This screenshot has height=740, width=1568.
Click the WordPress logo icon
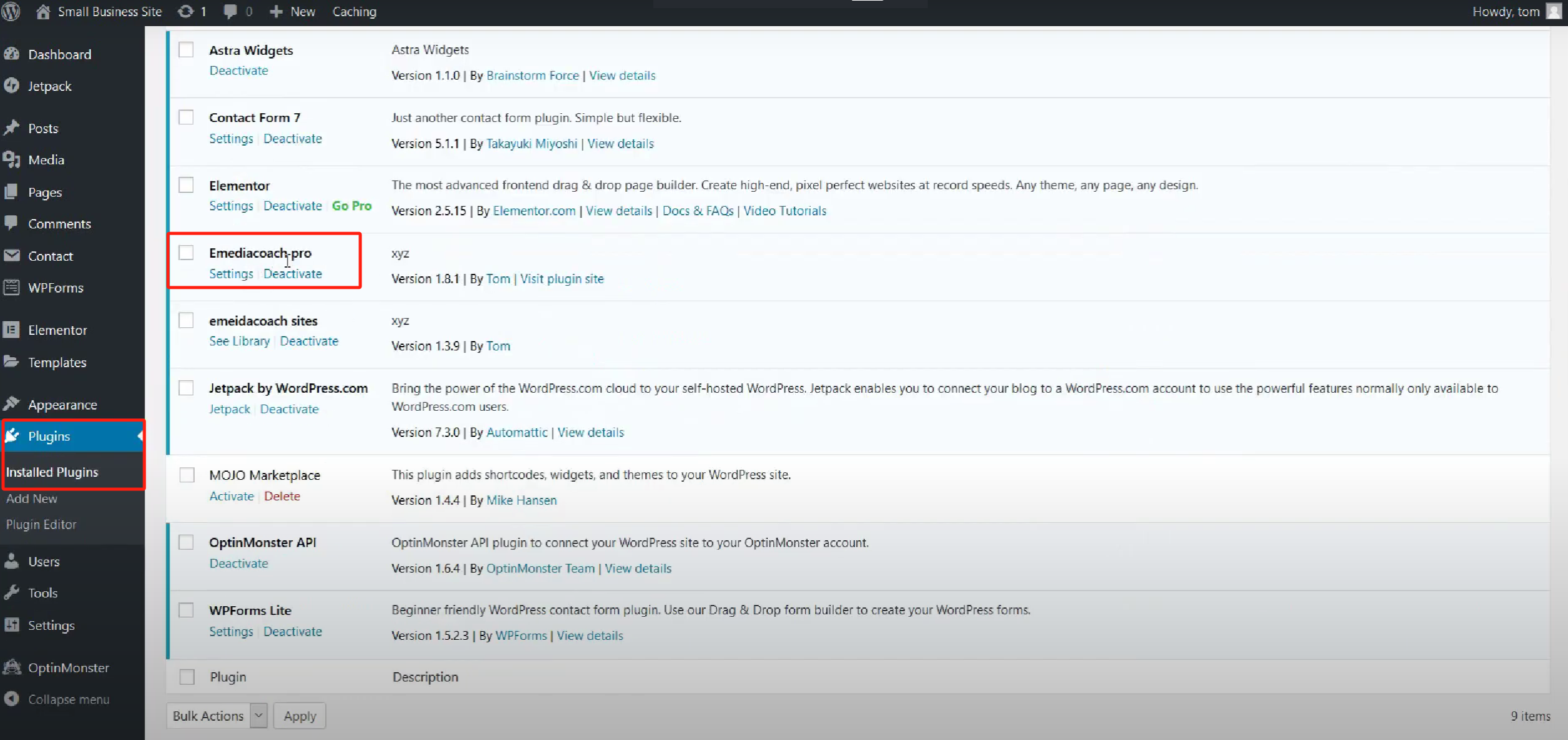click(11, 11)
